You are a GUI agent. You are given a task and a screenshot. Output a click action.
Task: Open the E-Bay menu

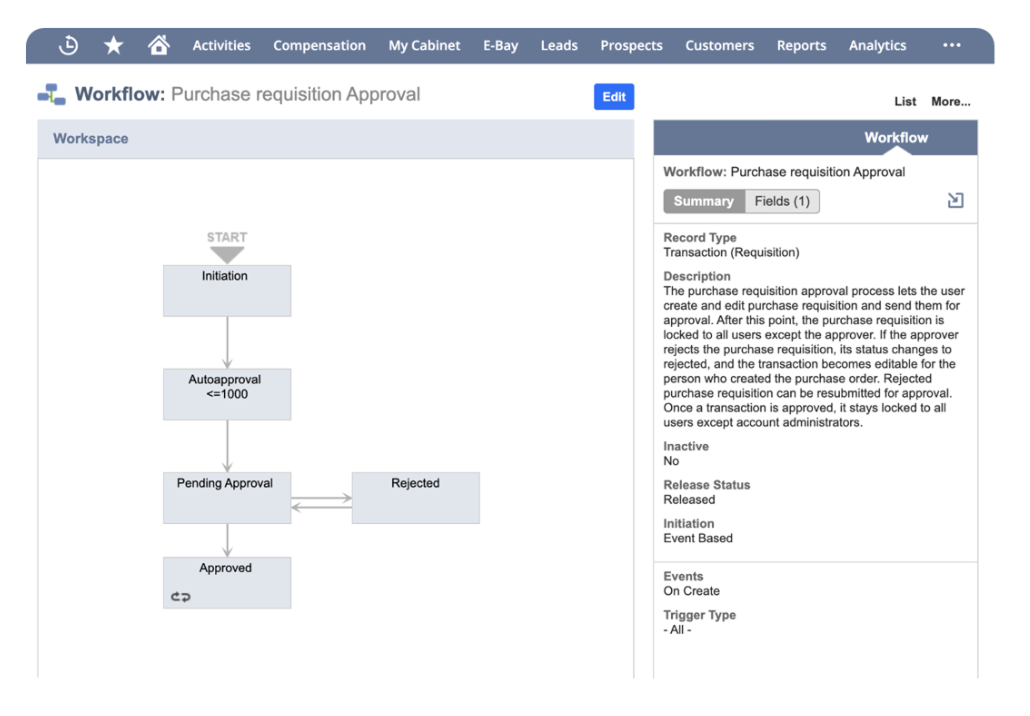point(501,45)
